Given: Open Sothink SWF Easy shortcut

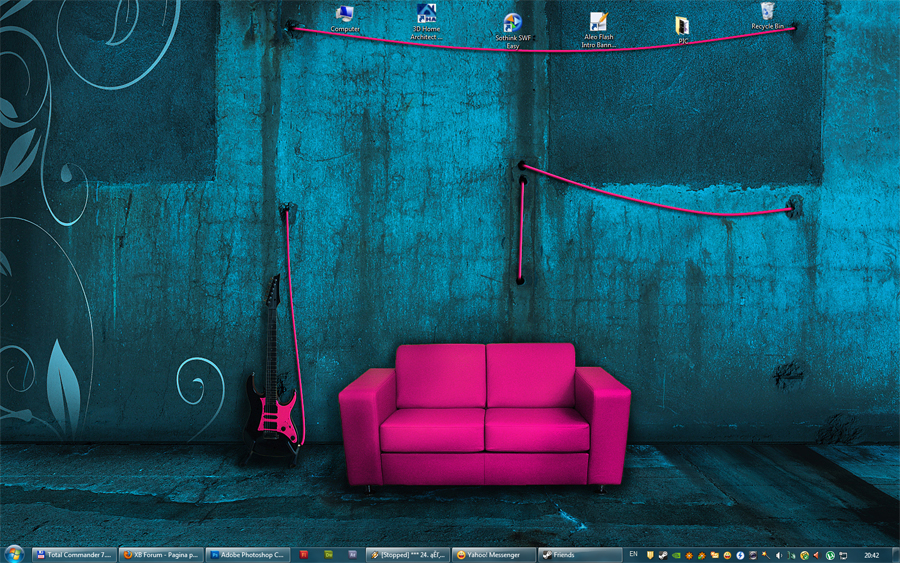Looking at the screenshot, I should 513,31.
